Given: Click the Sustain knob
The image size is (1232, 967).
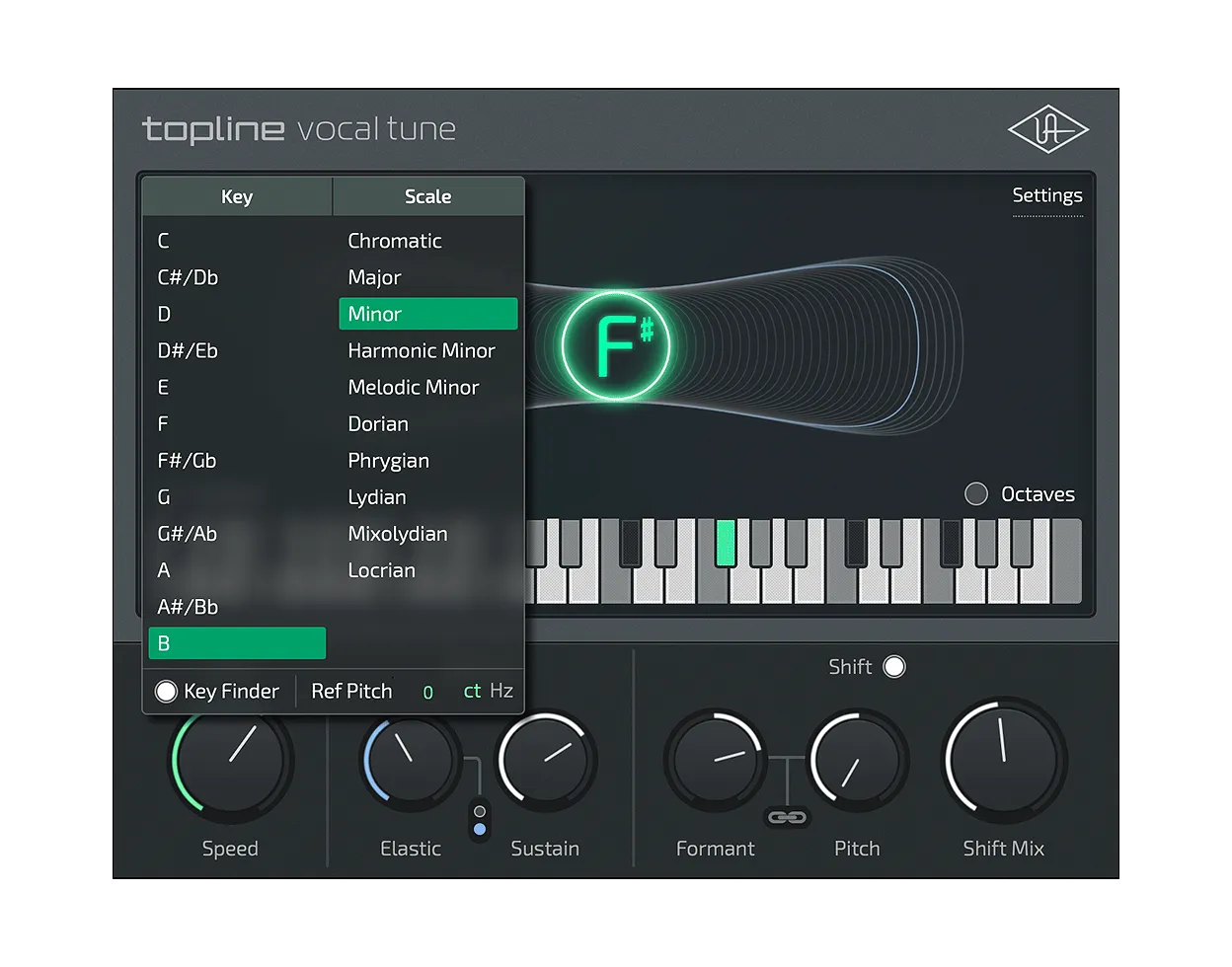Looking at the screenshot, I should click(x=545, y=761).
